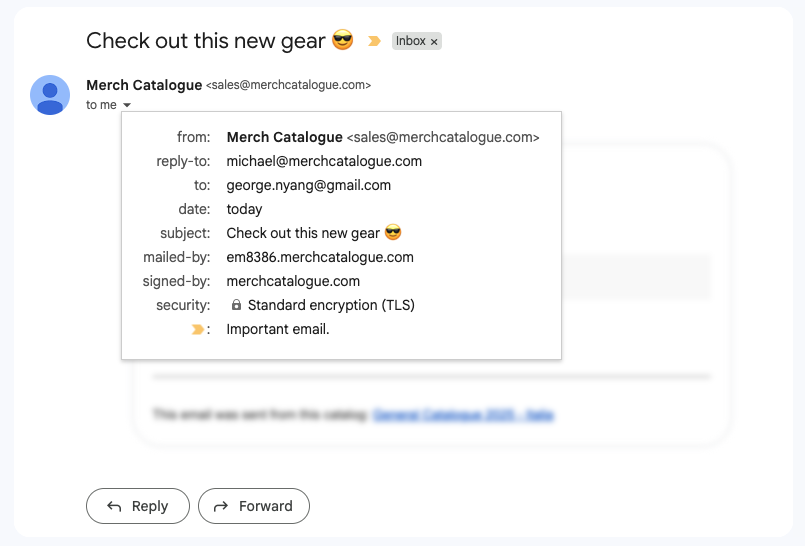Click the sender name Merch Catalogue in header
The image size is (805, 546).
coord(144,85)
